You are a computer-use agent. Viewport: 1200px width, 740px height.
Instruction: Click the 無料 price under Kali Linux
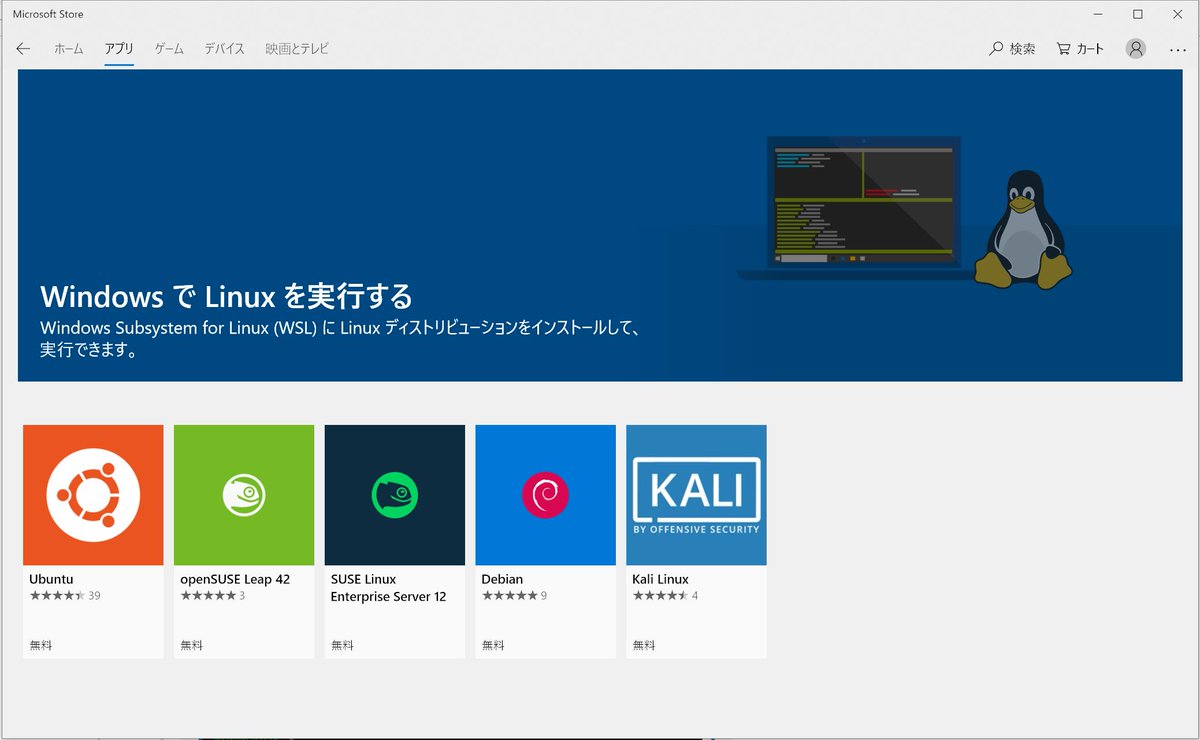click(x=644, y=646)
